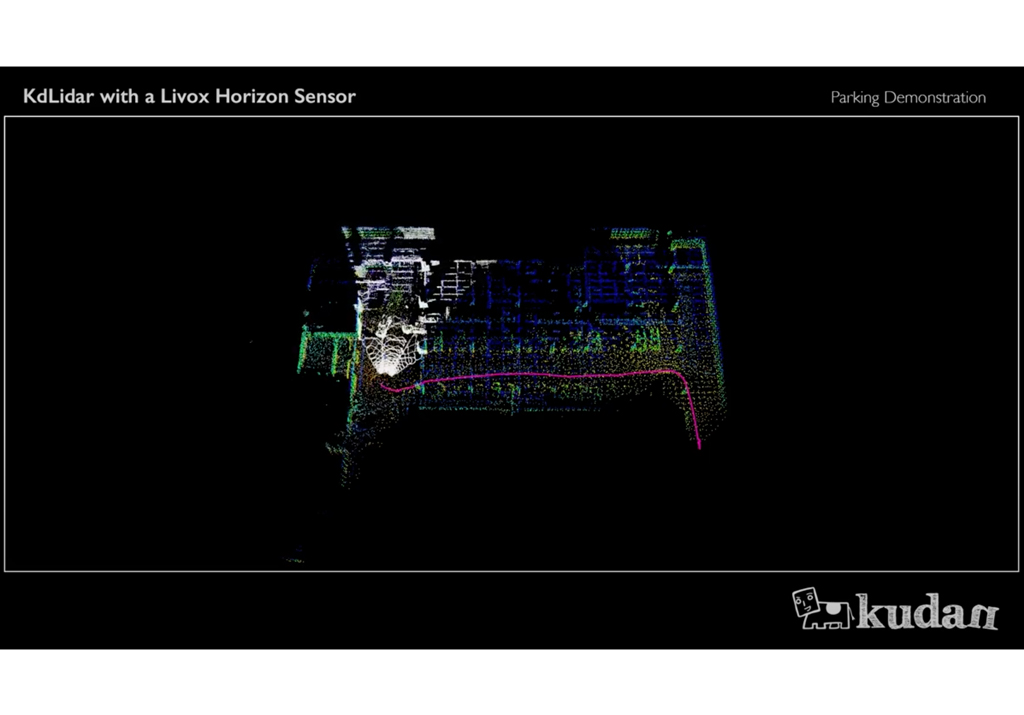This screenshot has height=715, width=1024.
Task: Click the Kudan robot mascot icon
Action: coord(822,607)
